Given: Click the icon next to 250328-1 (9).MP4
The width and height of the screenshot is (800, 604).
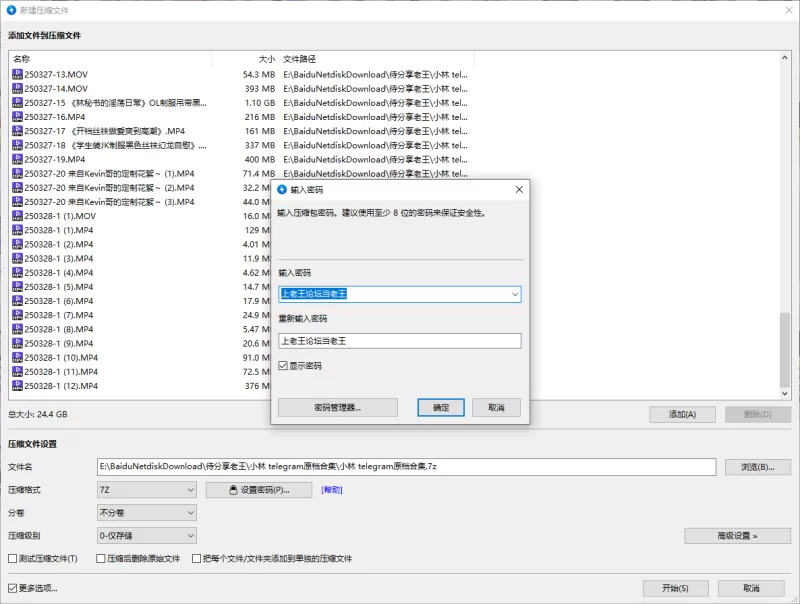Looking at the screenshot, I should click(17, 343).
